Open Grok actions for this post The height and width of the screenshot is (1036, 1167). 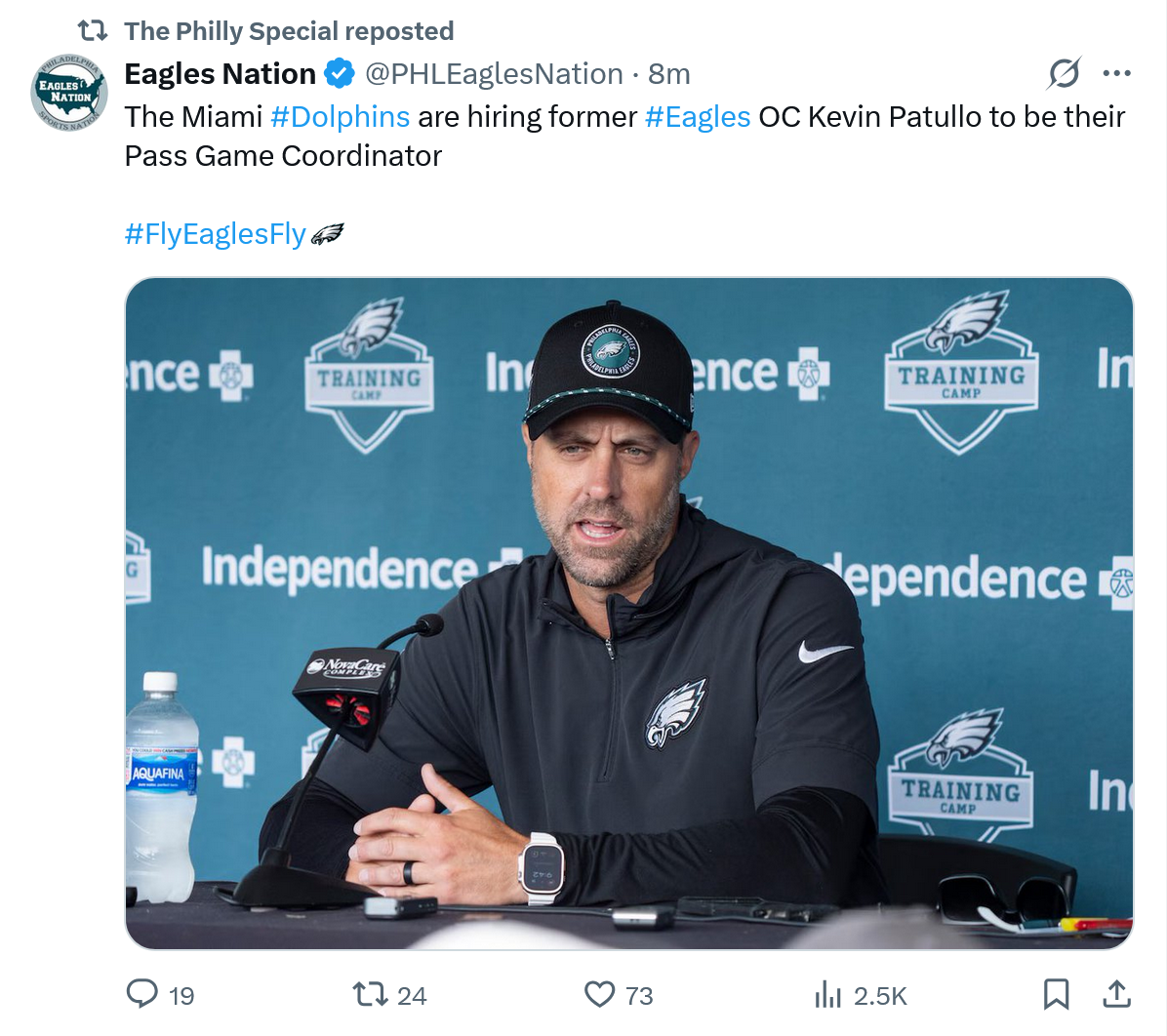coord(1064,73)
